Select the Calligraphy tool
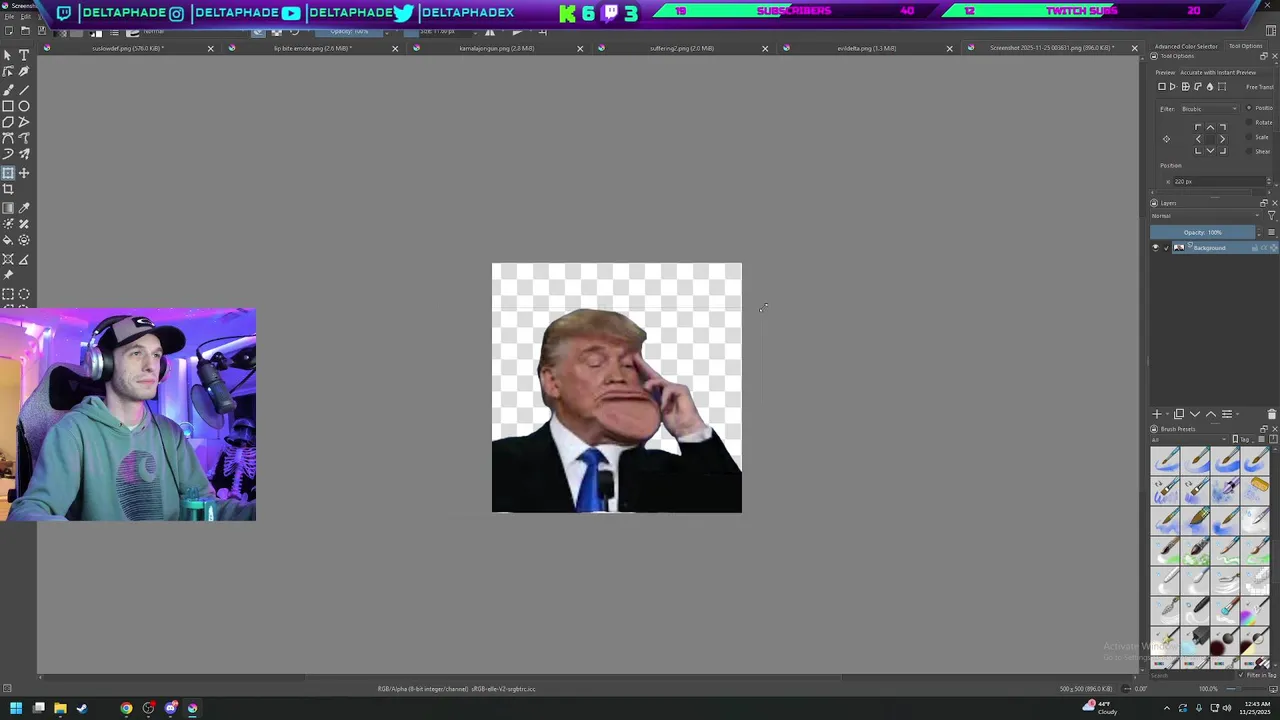This screenshot has height=720, width=1280. pyautogui.click(x=24, y=72)
